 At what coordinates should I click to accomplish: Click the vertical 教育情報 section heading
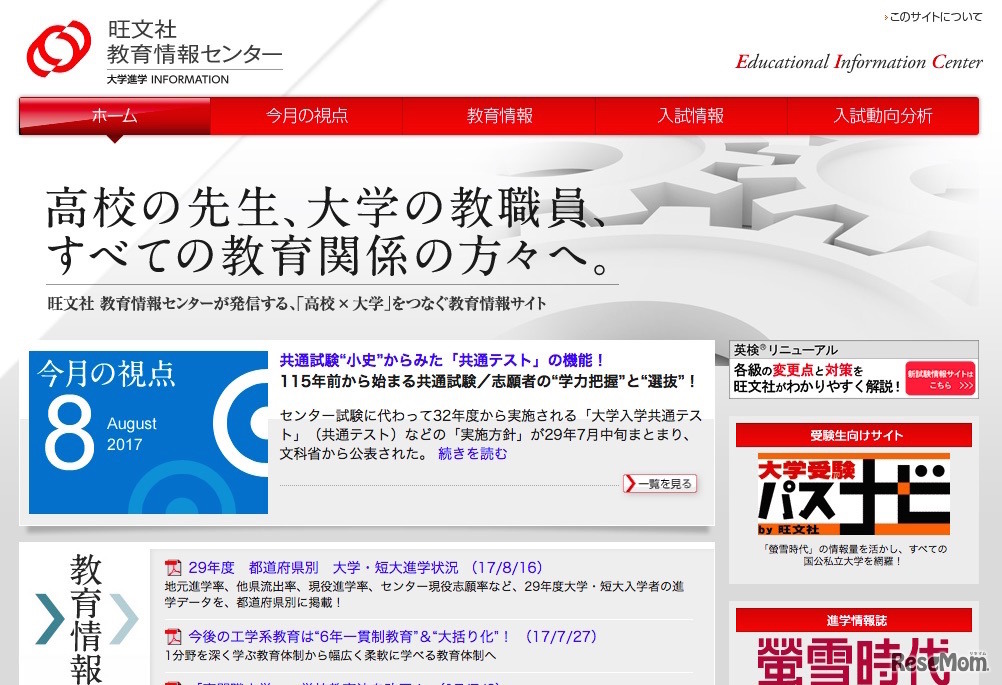[x=86, y=619]
